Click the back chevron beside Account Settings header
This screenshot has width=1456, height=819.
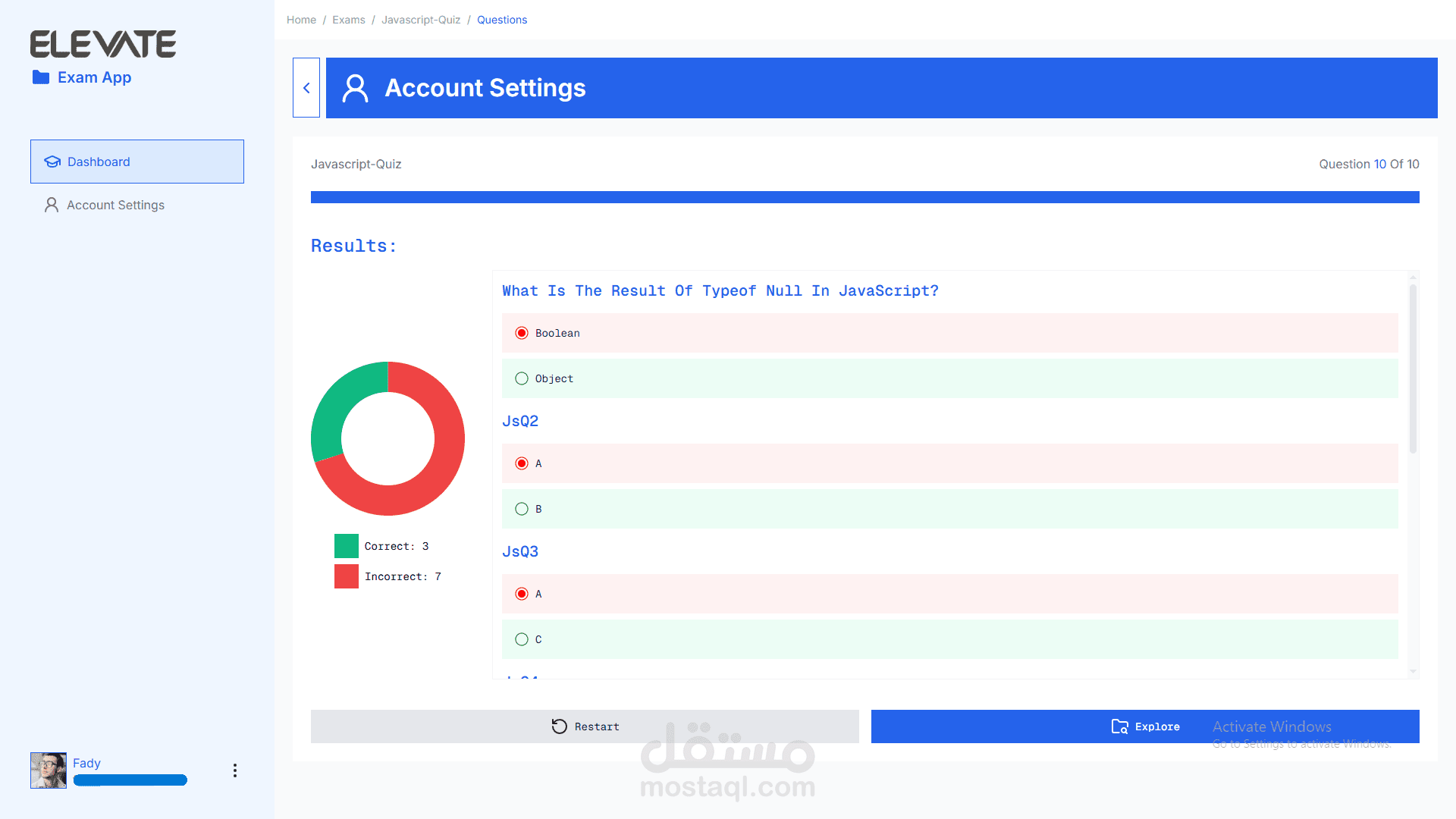pos(306,88)
